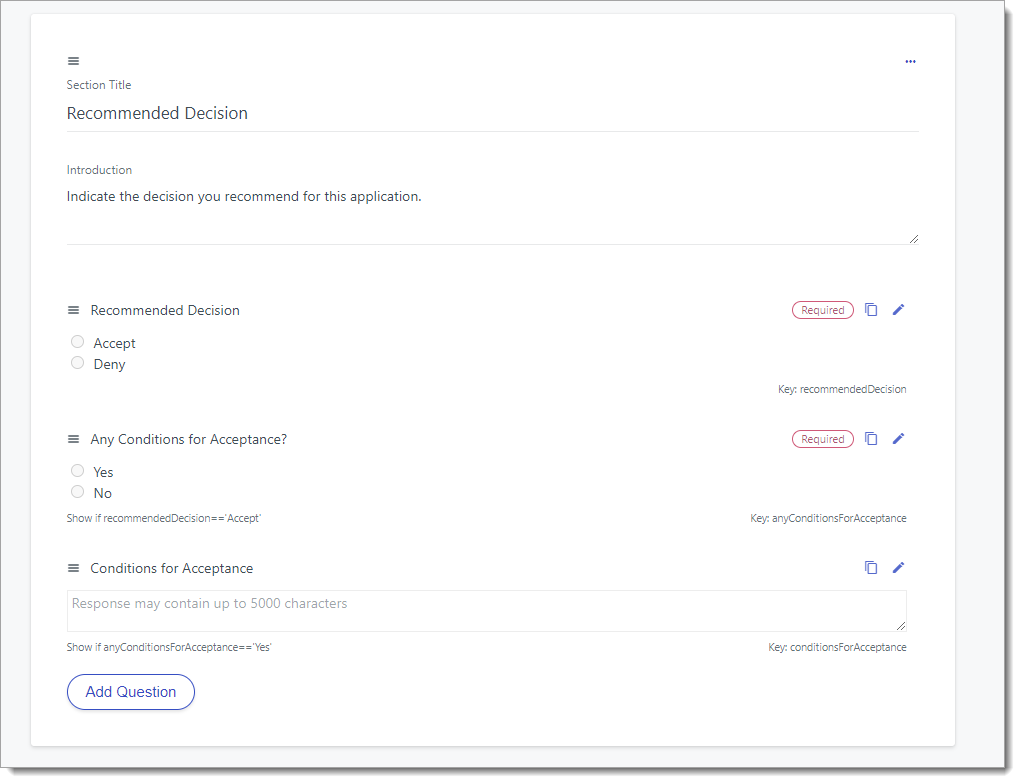
Task: Choose Deny as the recommended decision
Action: [x=77, y=363]
